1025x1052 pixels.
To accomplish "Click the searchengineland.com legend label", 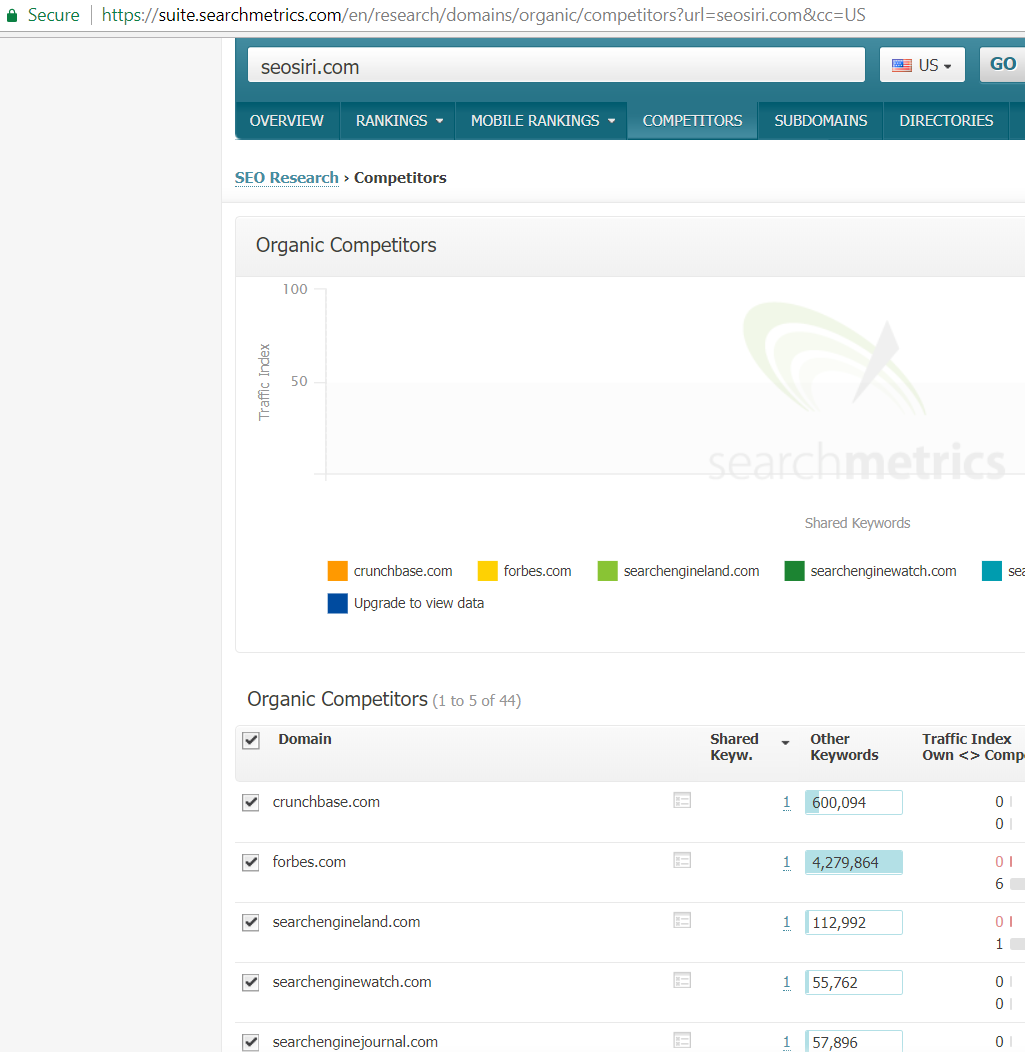I will pos(691,571).
